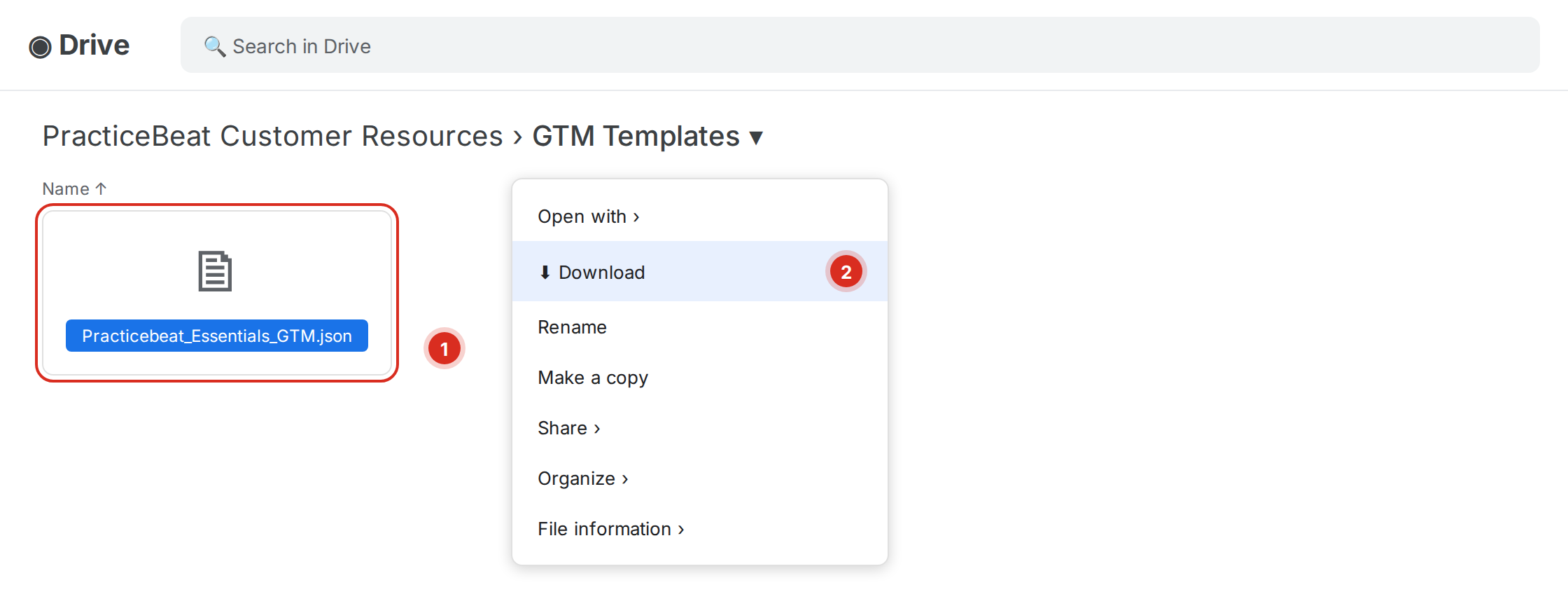Choose Download from the context menu
Screen dimensions: 1568x592
(x=700, y=272)
